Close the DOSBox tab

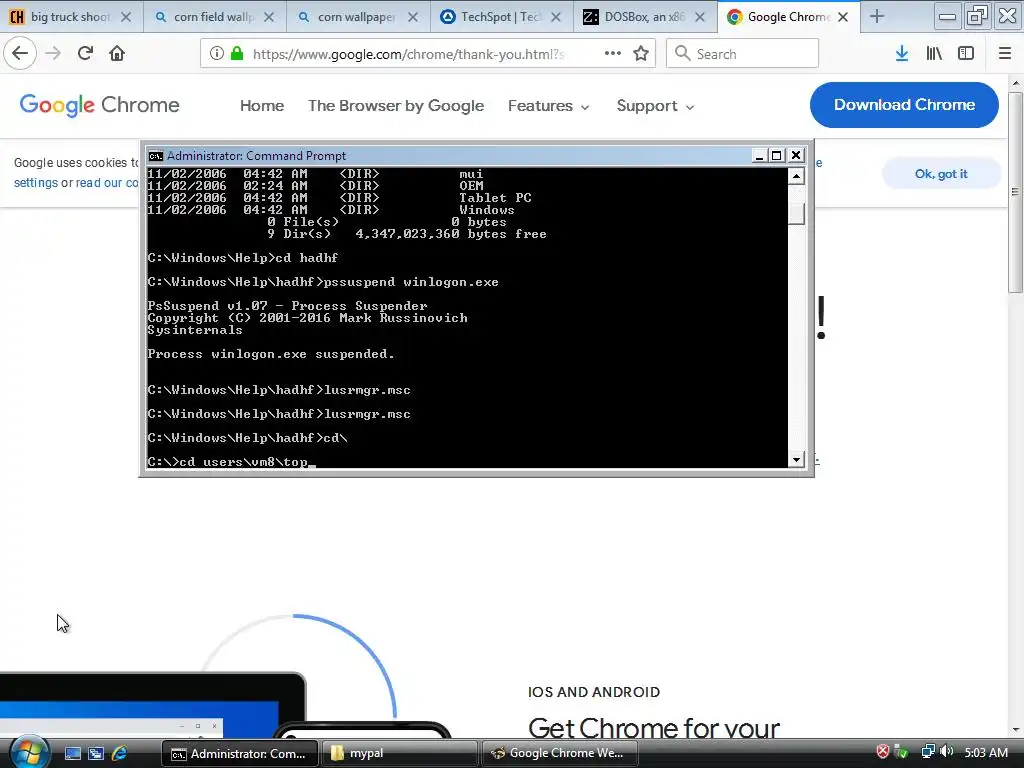pyautogui.click(x=699, y=17)
